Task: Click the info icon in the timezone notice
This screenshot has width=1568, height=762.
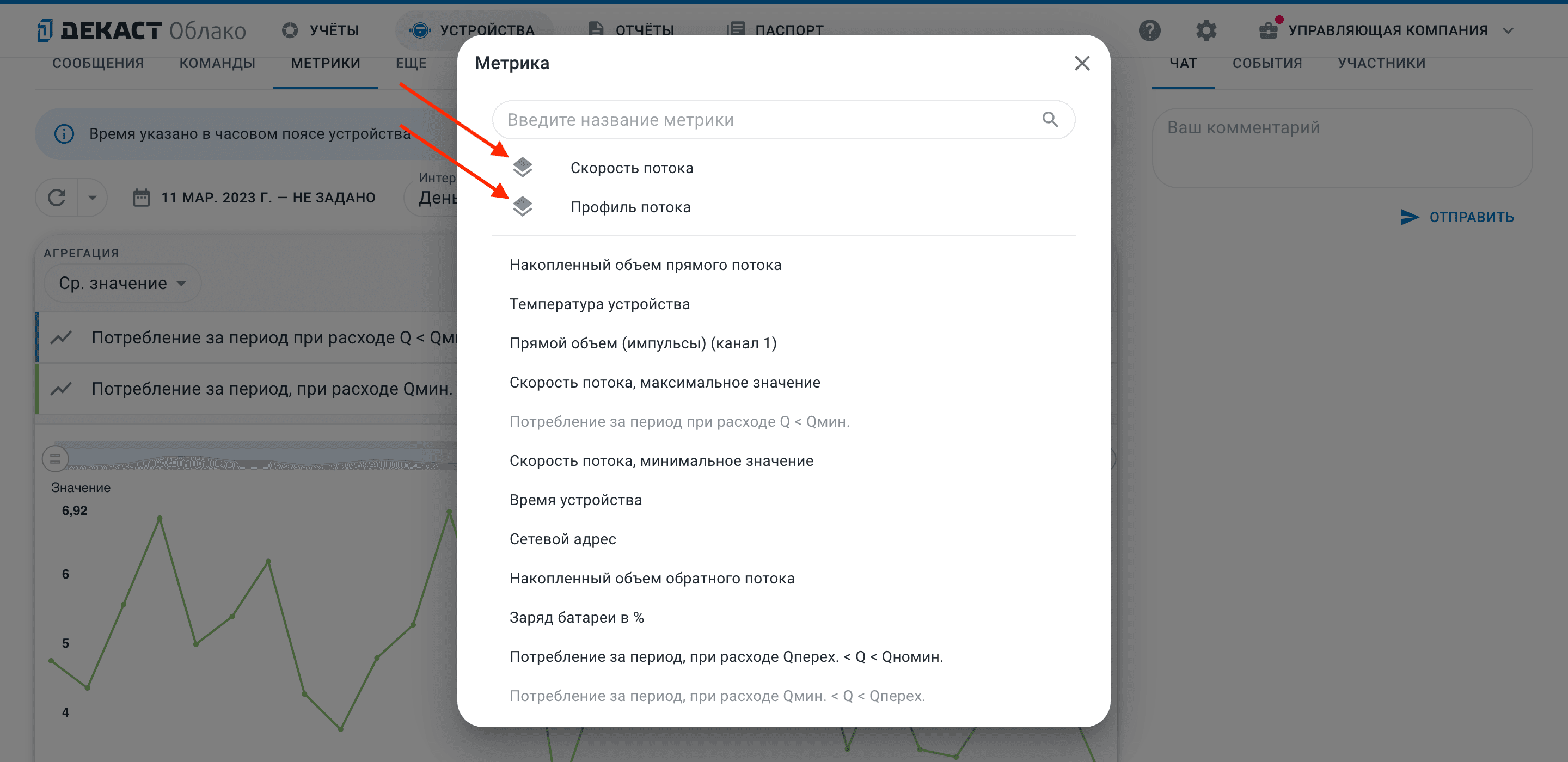Action: click(64, 134)
